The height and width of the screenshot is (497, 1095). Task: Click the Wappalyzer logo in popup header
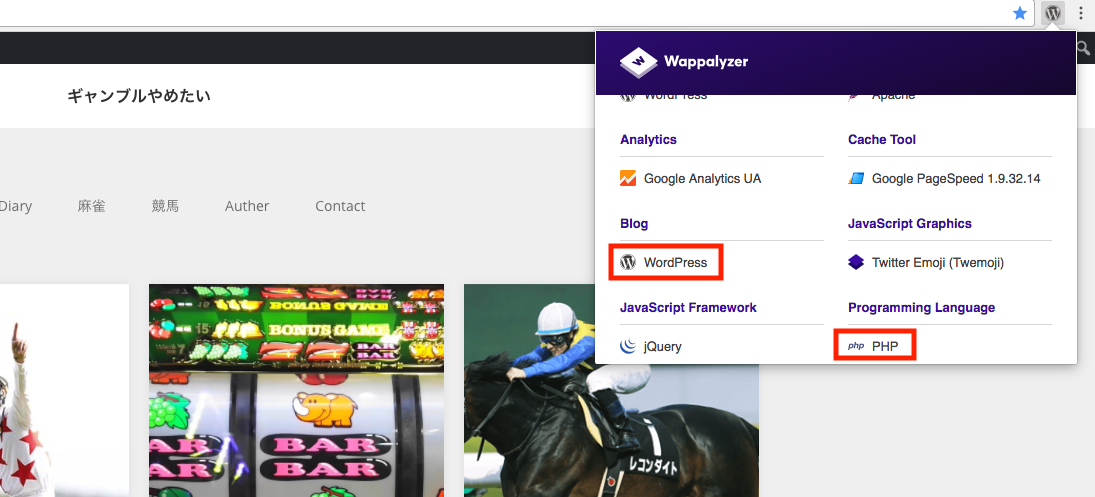638,62
